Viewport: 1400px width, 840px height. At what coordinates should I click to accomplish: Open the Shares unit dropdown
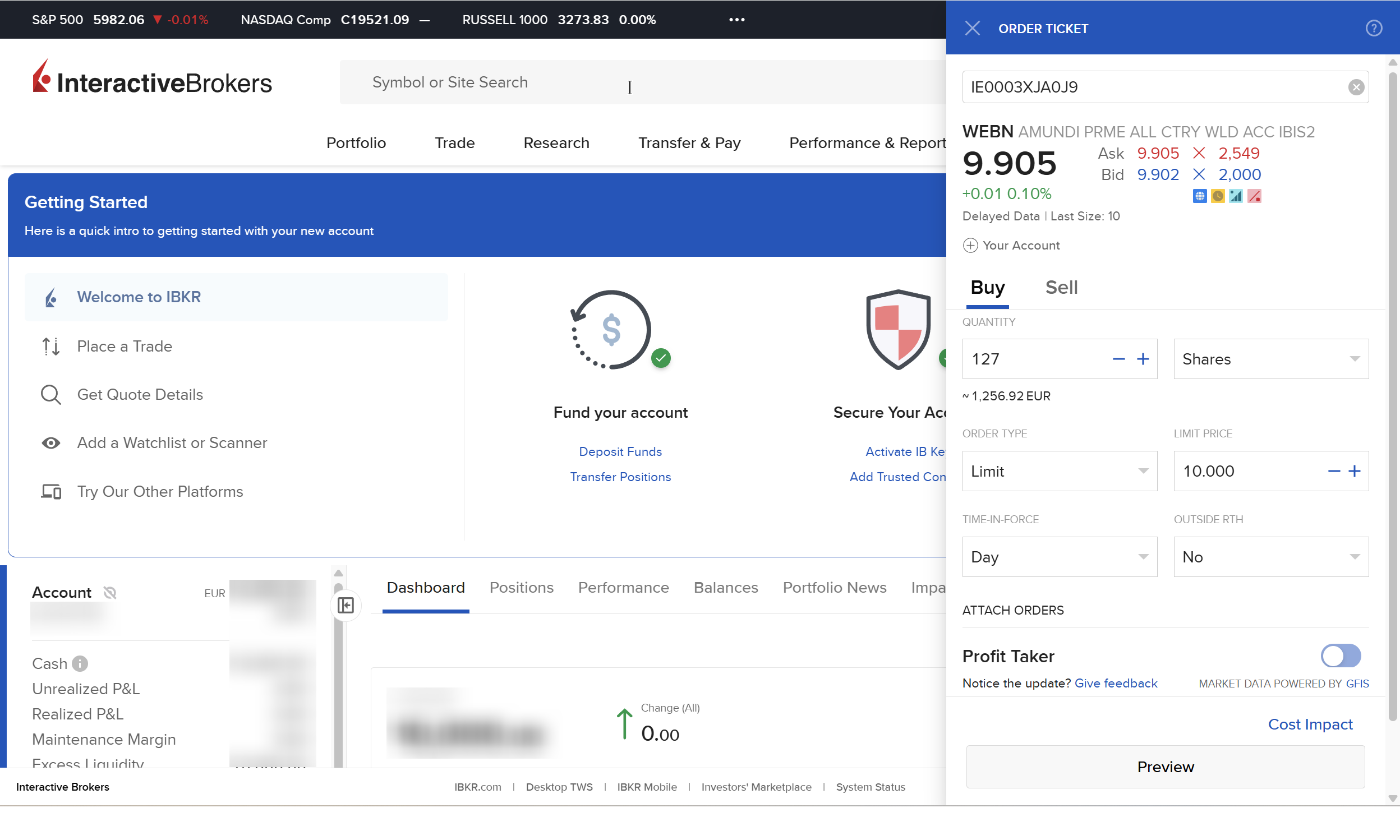[x=1270, y=359]
